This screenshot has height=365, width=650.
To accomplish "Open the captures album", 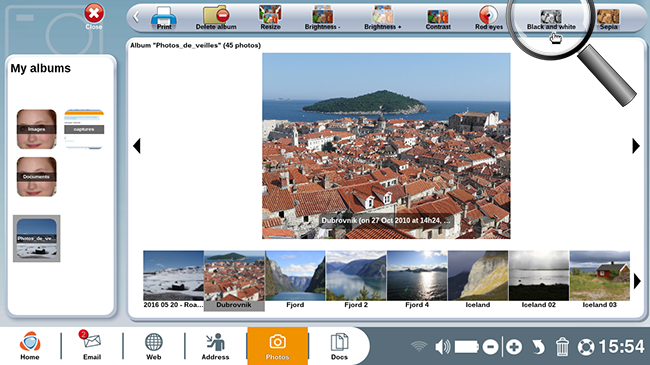I will [x=84, y=129].
